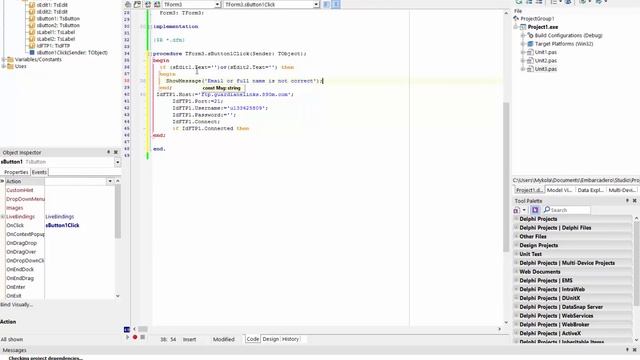This screenshot has width=640, height=360.
Task: Click the icon beside IdFTP1: TIdFTP
Action: (32, 46)
